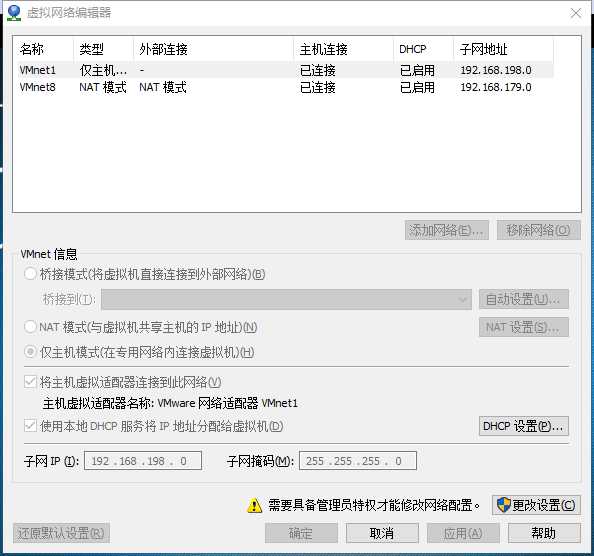Screen dimensions: 594x556
Task: Click NAT 模式 type cell of VMnet8
Action: pos(103,87)
